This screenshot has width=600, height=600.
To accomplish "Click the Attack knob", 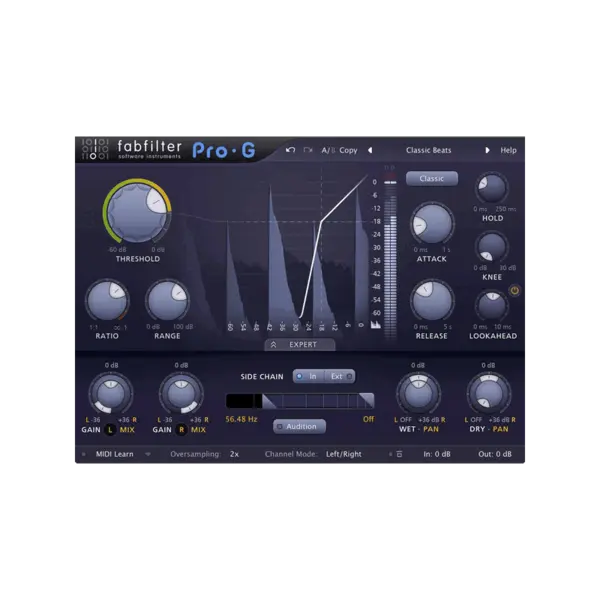I will pos(432,224).
